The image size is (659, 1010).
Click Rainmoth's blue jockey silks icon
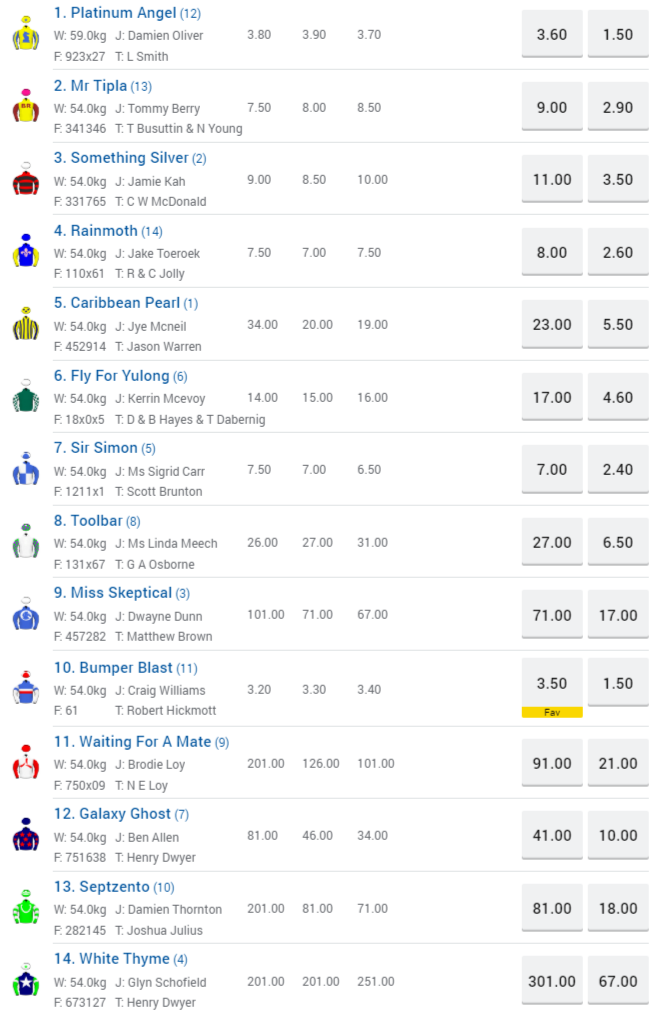25,253
